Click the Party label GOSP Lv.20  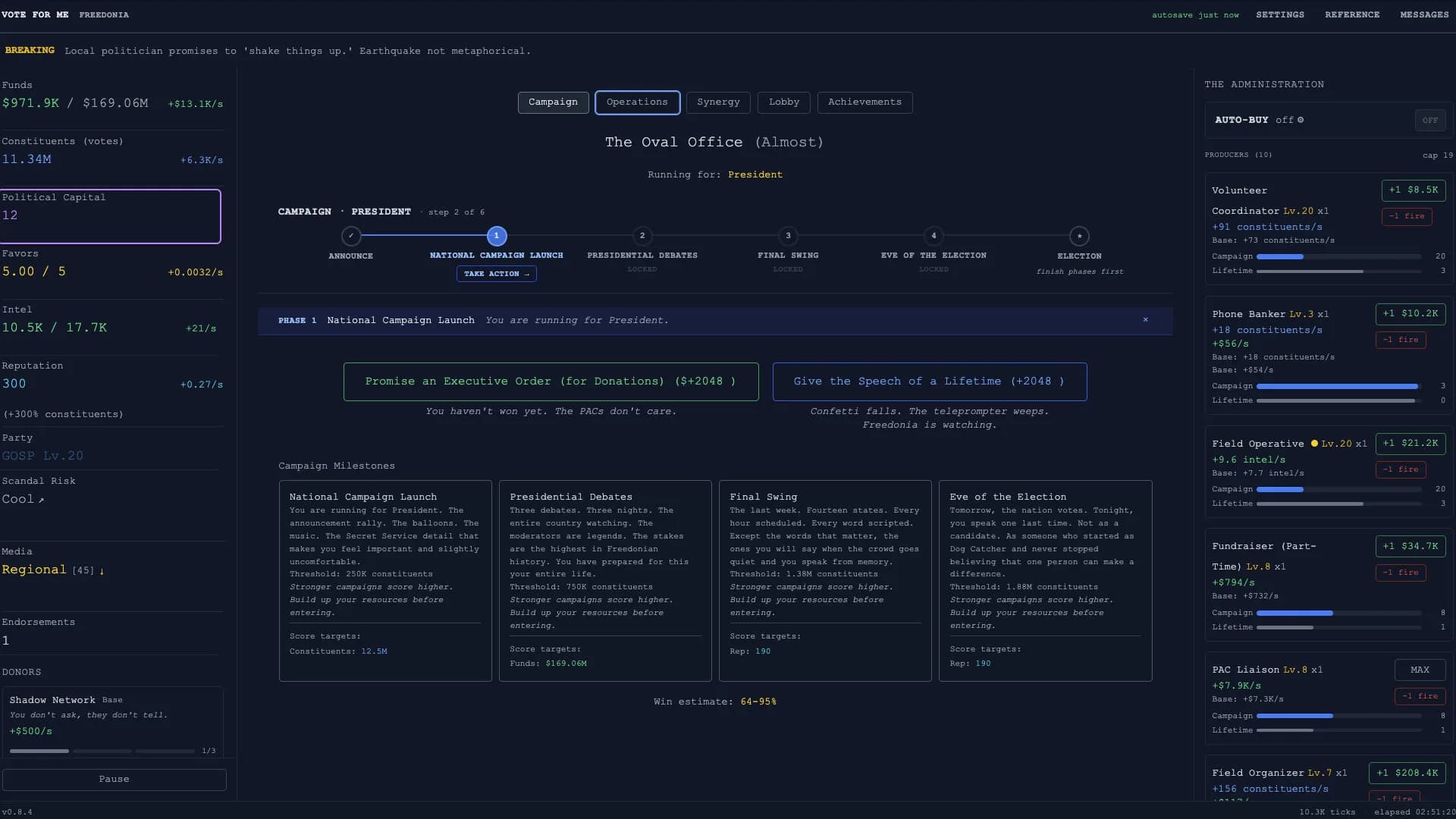(x=42, y=456)
